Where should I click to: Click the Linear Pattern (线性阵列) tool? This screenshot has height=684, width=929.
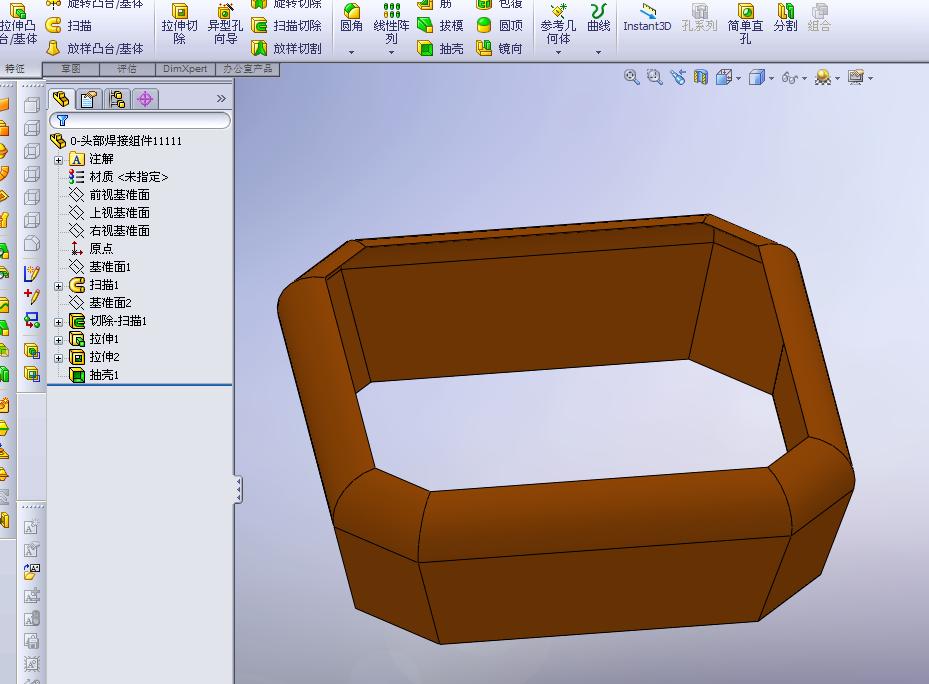coord(391,24)
